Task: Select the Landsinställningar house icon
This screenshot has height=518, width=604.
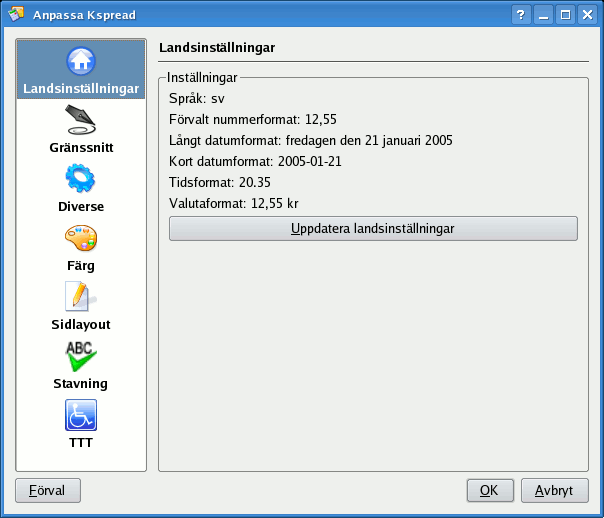Action: (81, 62)
